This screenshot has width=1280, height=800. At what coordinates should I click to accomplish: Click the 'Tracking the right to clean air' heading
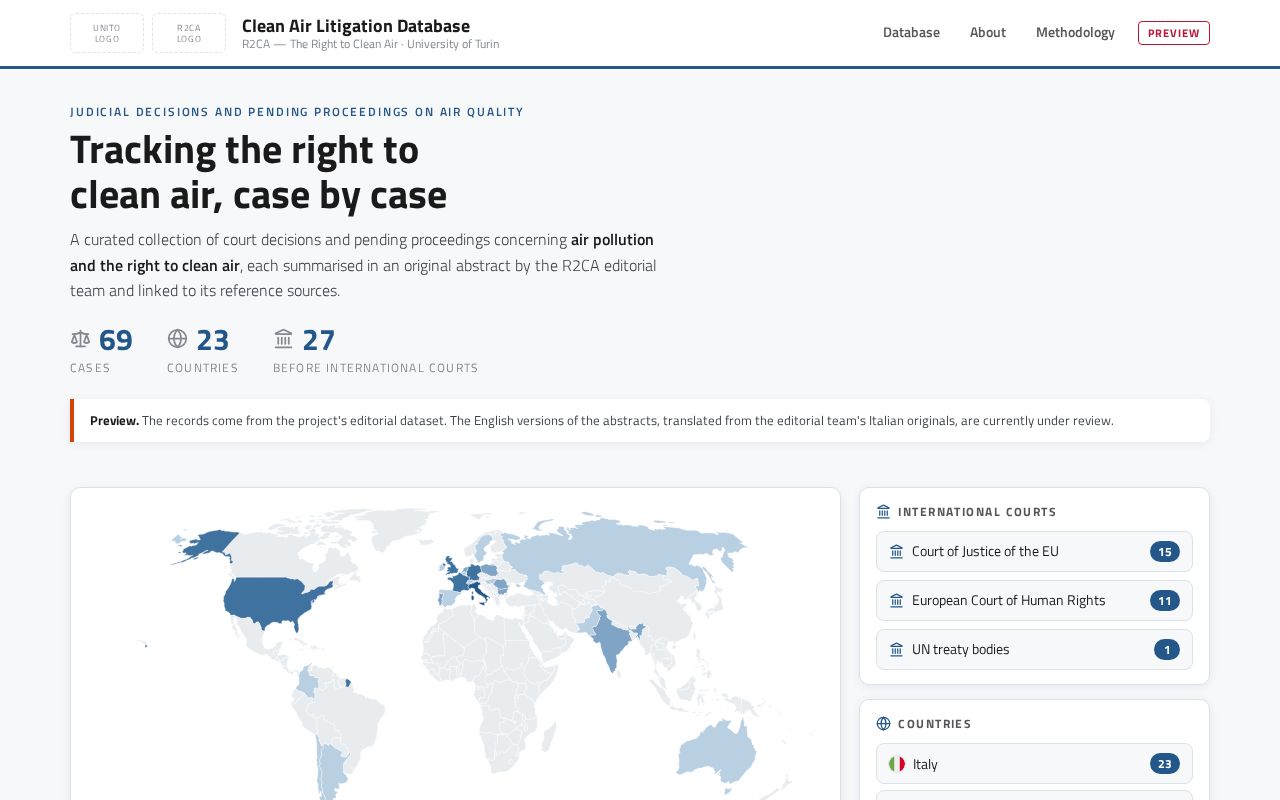[258, 172]
